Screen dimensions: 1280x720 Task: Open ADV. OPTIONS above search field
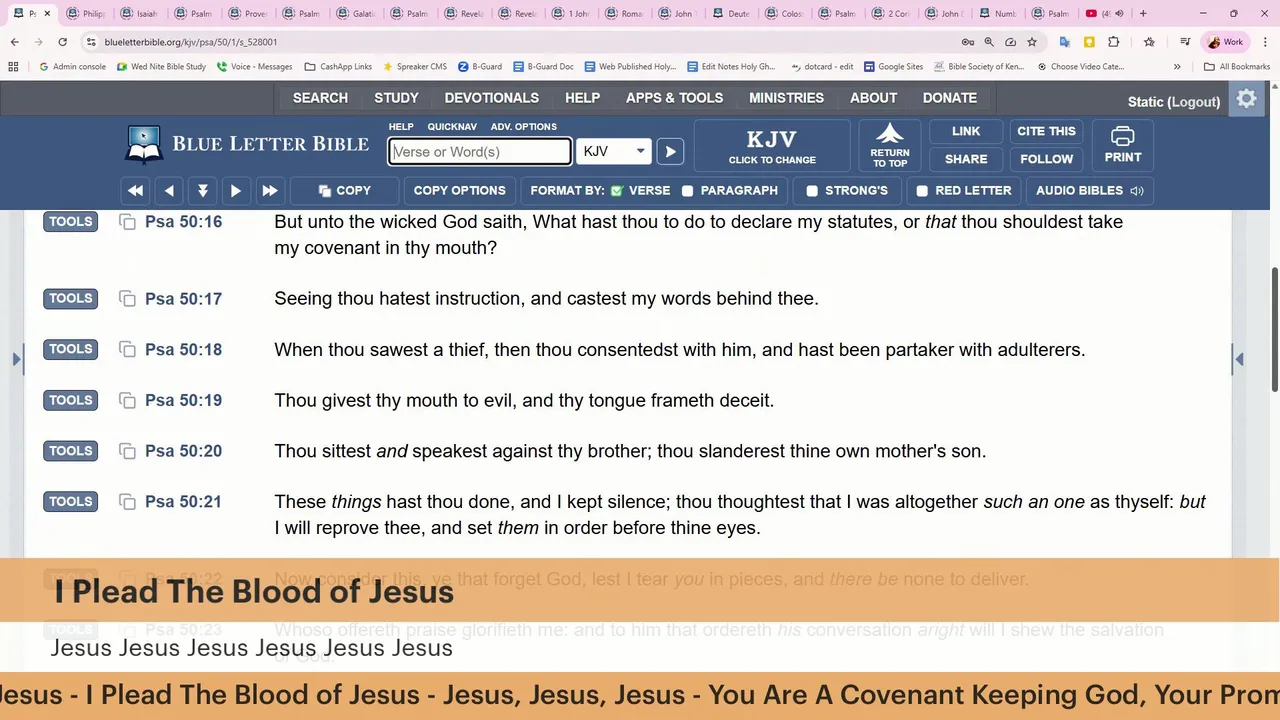(523, 127)
